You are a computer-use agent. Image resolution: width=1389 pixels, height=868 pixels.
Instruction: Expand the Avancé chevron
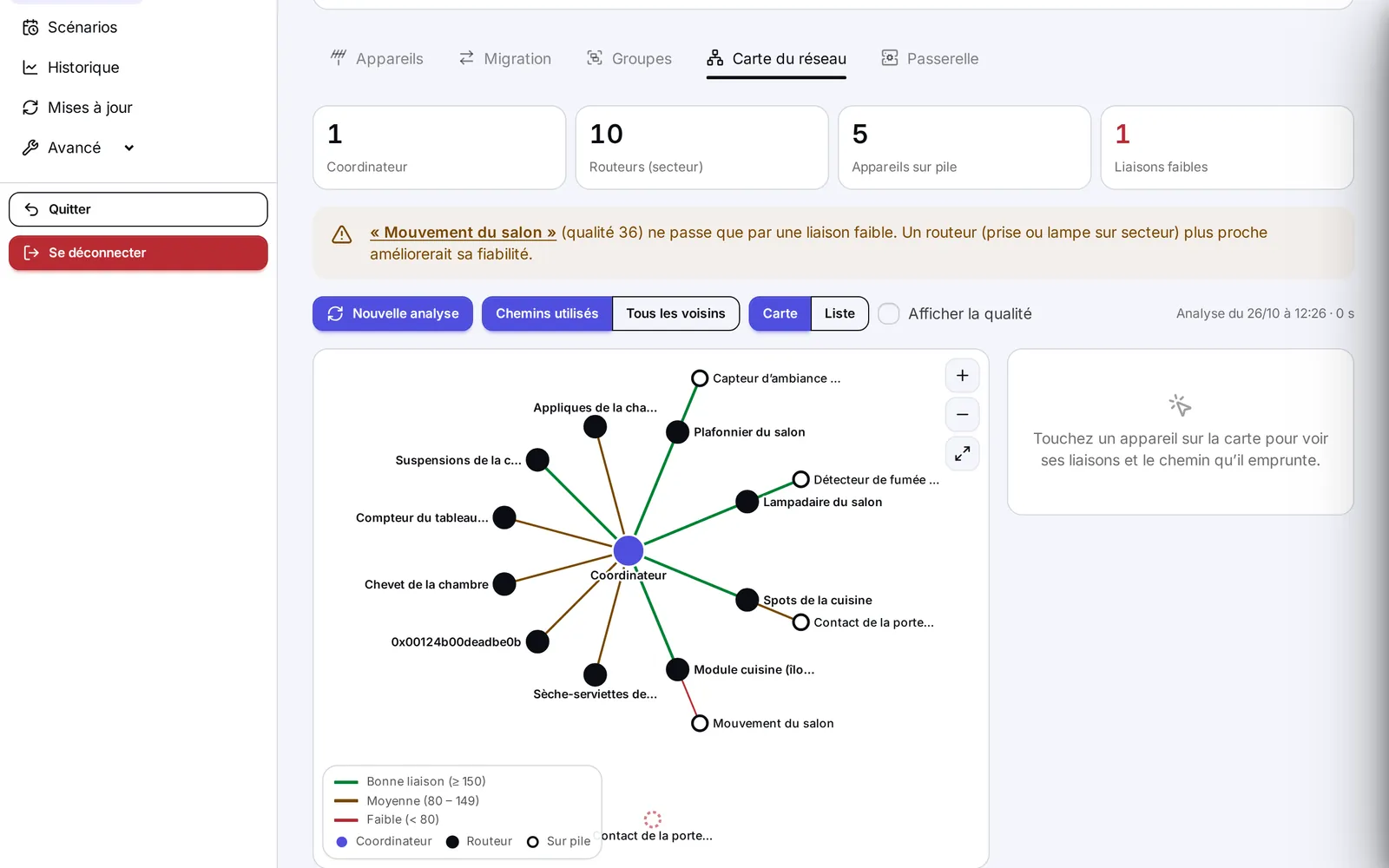[129, 148]
